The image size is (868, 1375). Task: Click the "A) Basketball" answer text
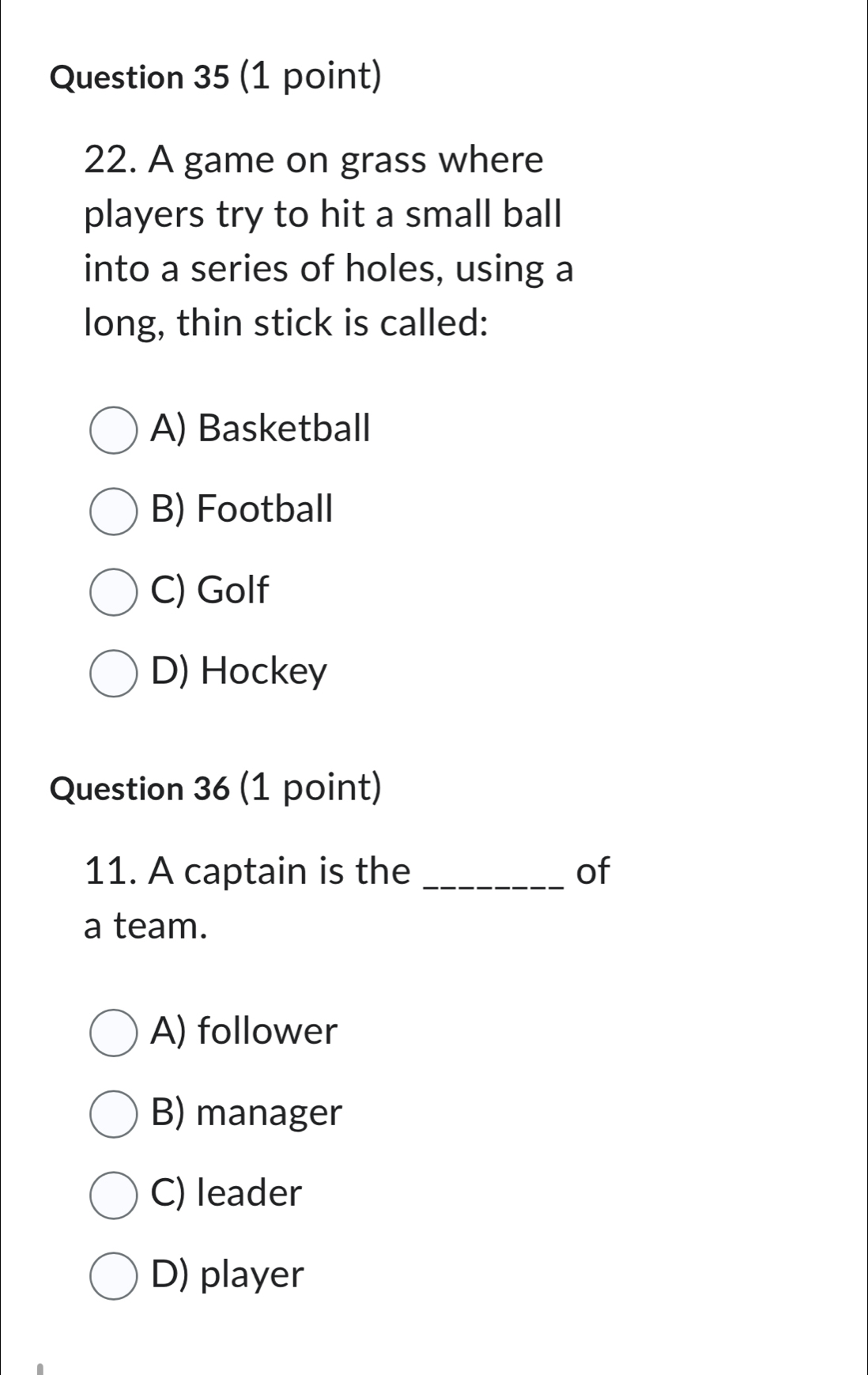pos(260,429)
